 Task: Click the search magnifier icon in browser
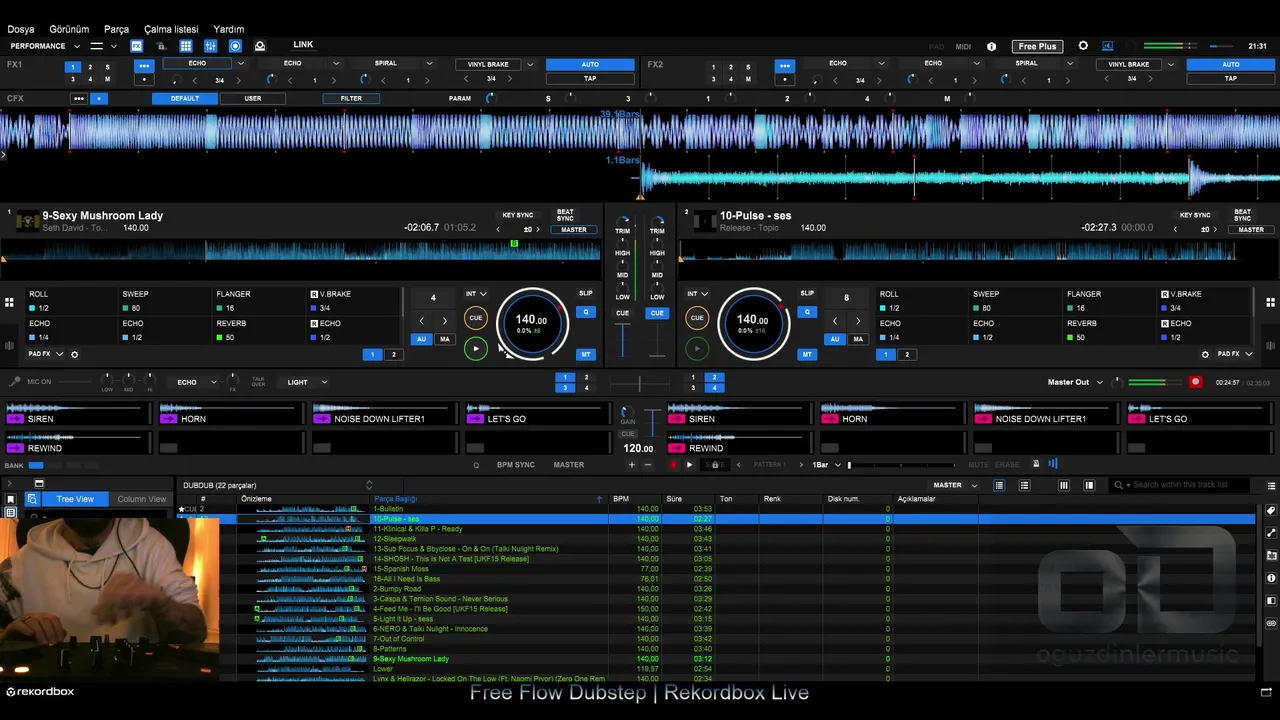tap(1119, 485)
